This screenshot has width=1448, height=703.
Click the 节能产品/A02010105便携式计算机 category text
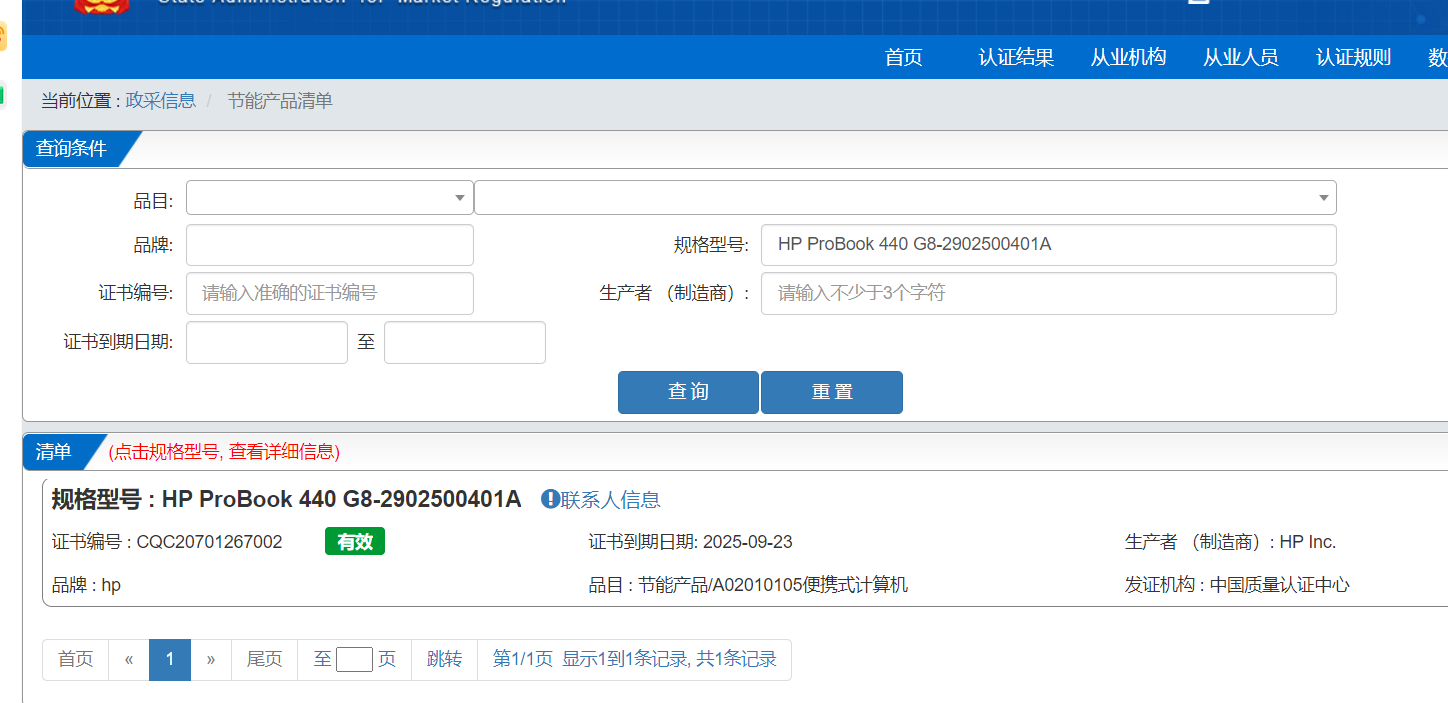(773, 585)
